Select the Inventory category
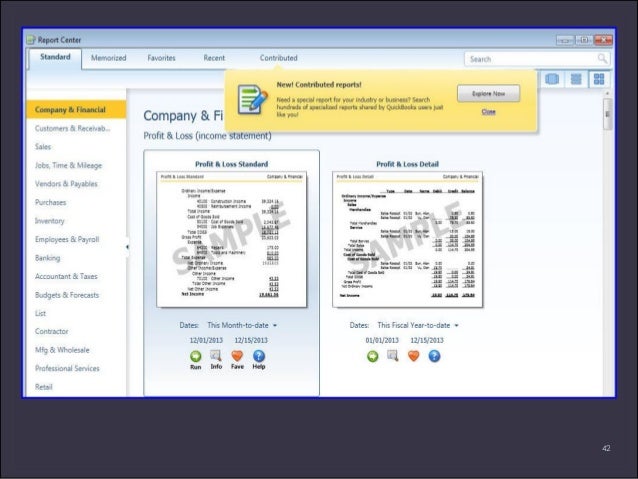Screen dimensions: 638x479 click(x=49, y=221)
